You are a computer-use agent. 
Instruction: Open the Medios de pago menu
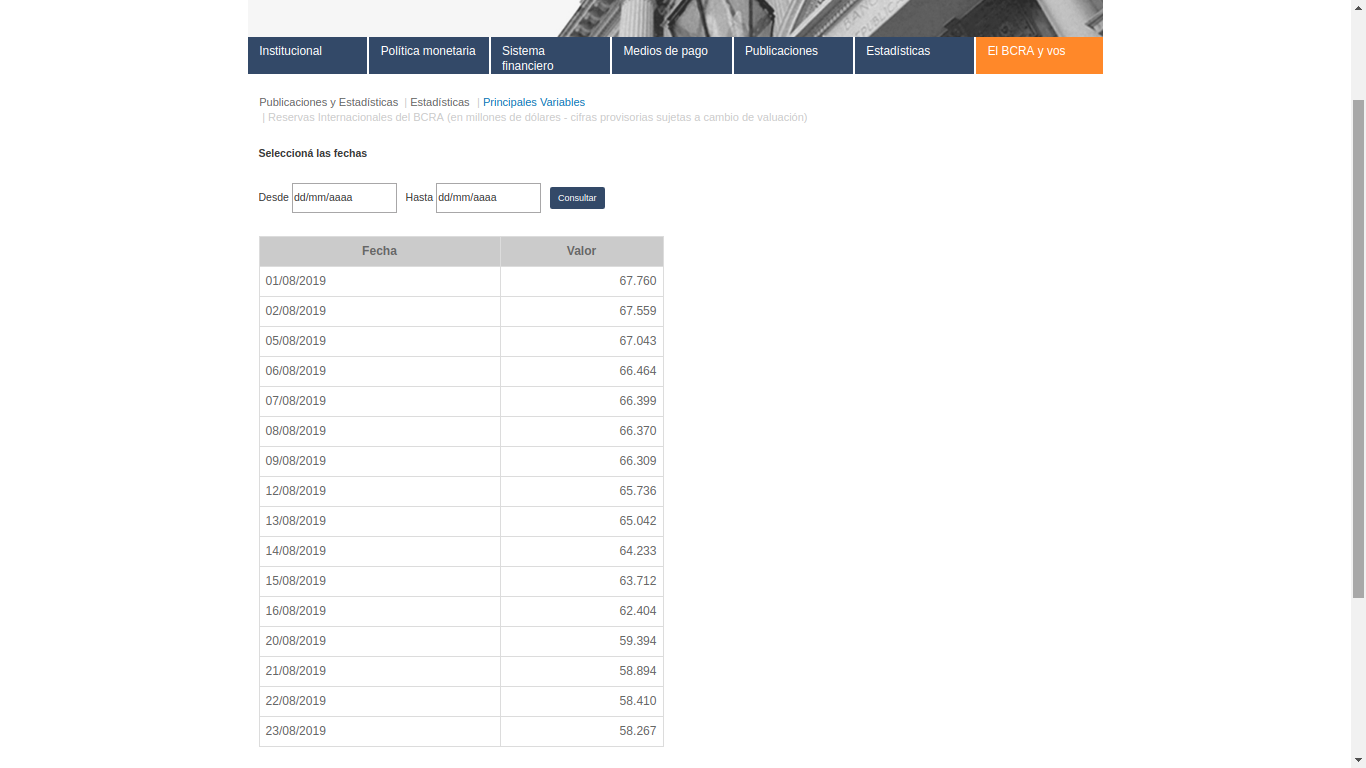tap(671, 55)
